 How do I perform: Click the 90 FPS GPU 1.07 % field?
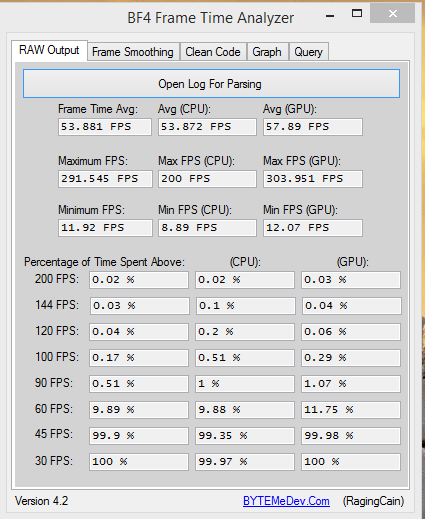coord(351,384)
